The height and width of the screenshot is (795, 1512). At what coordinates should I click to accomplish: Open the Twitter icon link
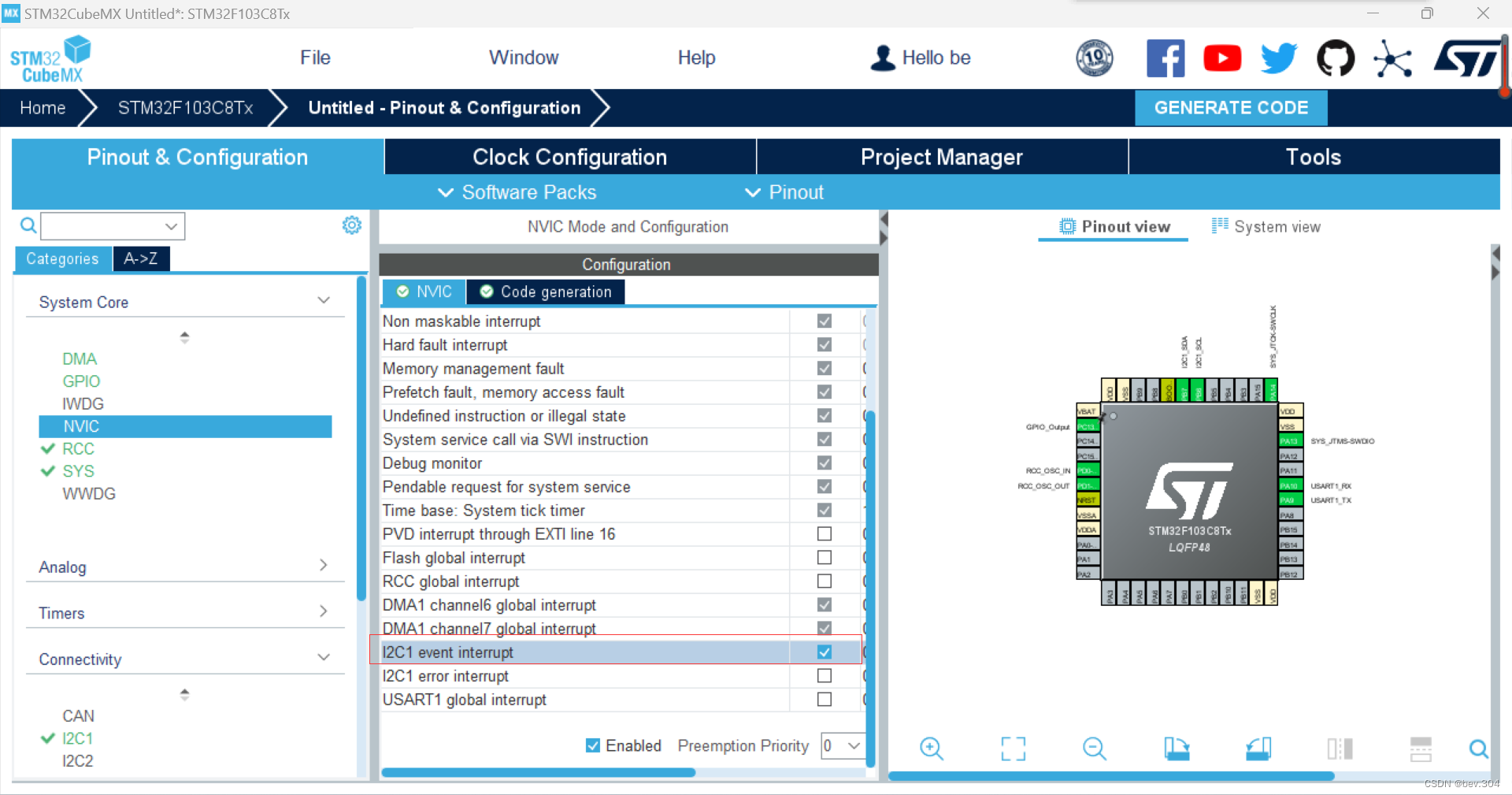1279,58
